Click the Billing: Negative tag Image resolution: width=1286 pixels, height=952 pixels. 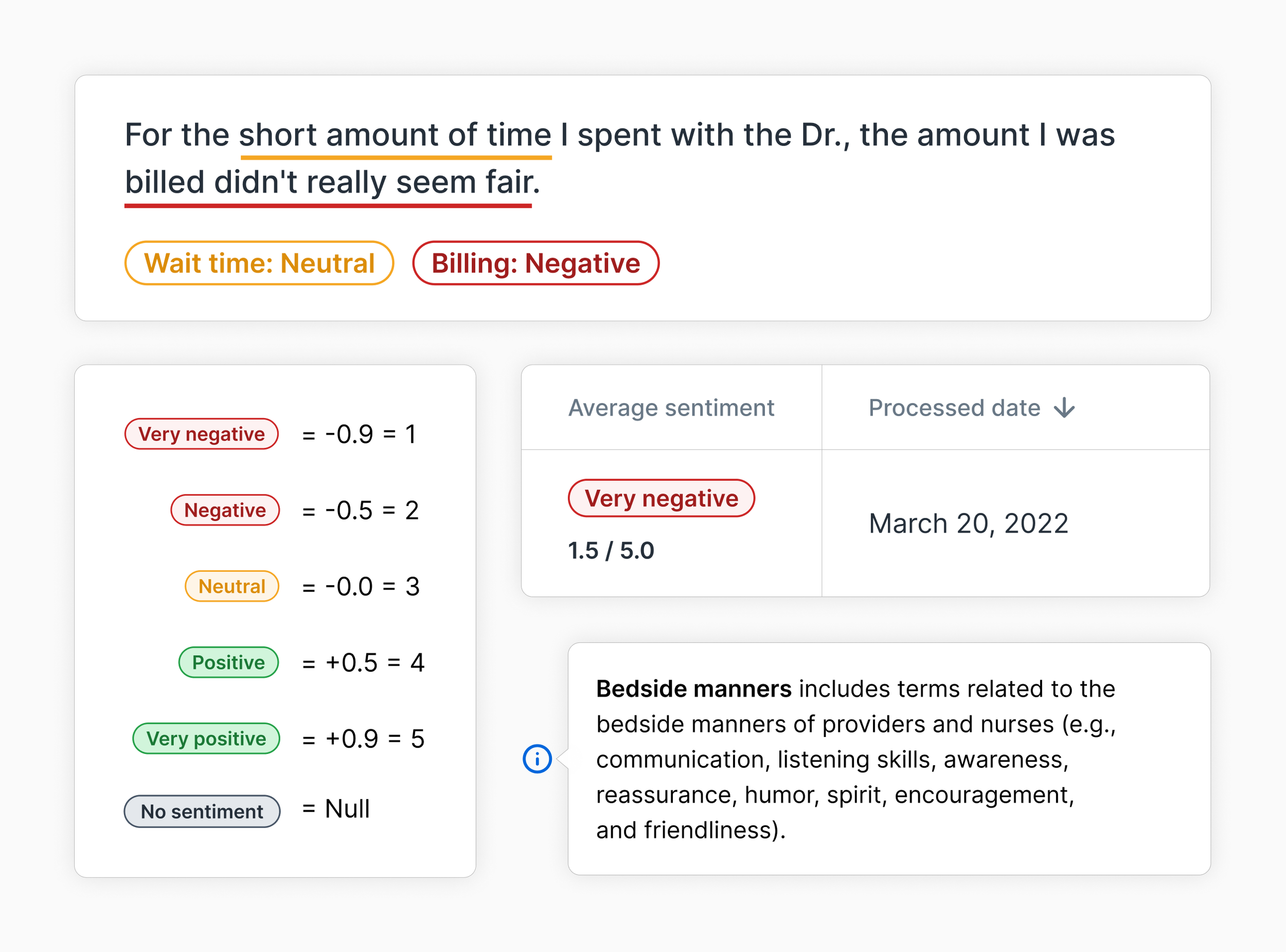(535, 263)
